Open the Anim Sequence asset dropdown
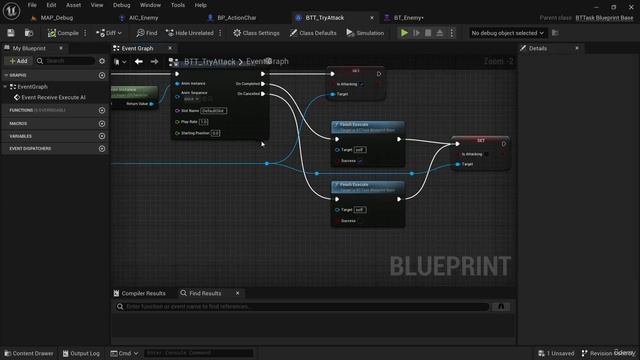Viewport: 640px width, 360px height. point(191,99)
